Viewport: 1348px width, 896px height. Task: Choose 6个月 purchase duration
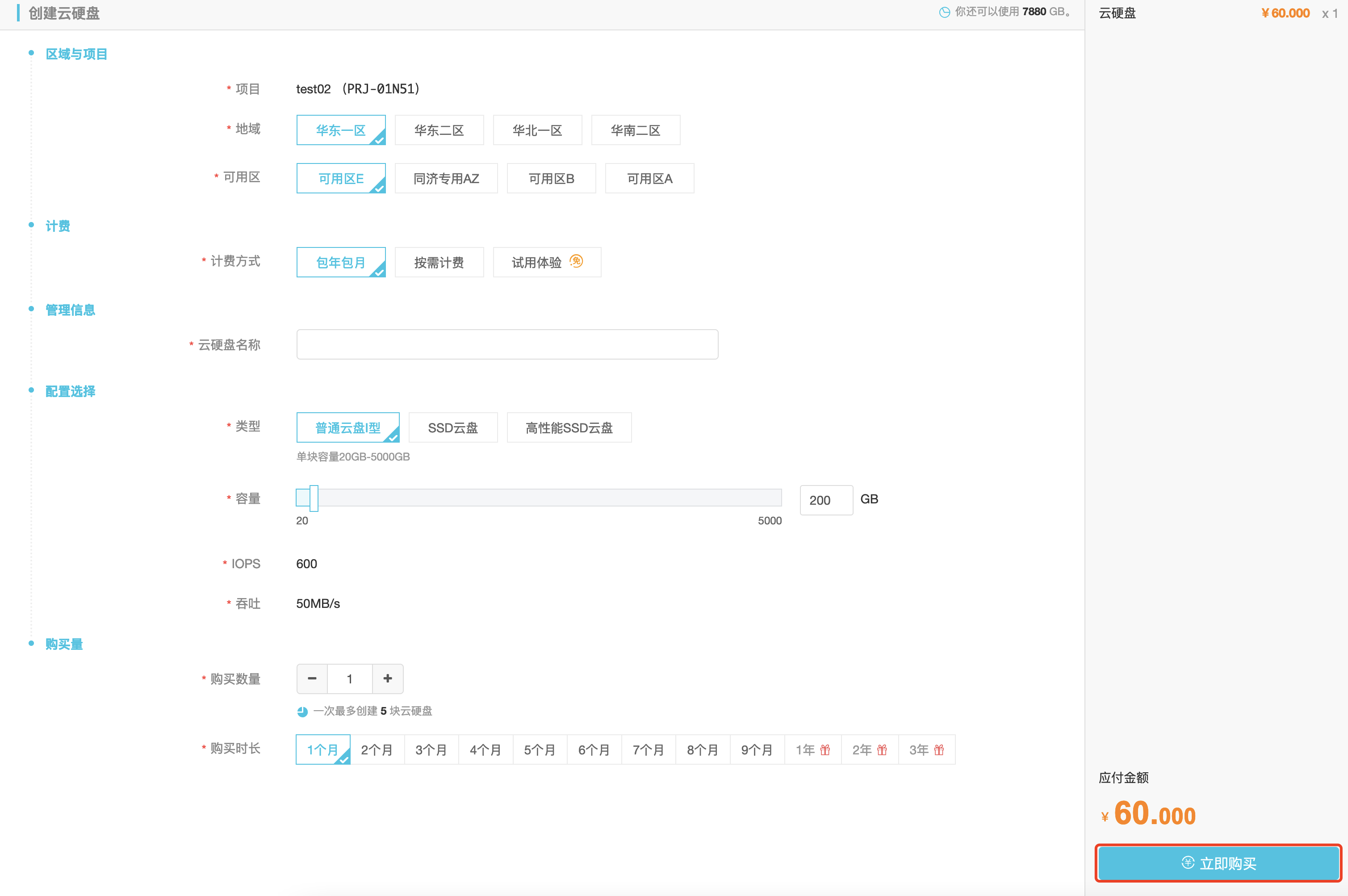[x=594, y=749]
